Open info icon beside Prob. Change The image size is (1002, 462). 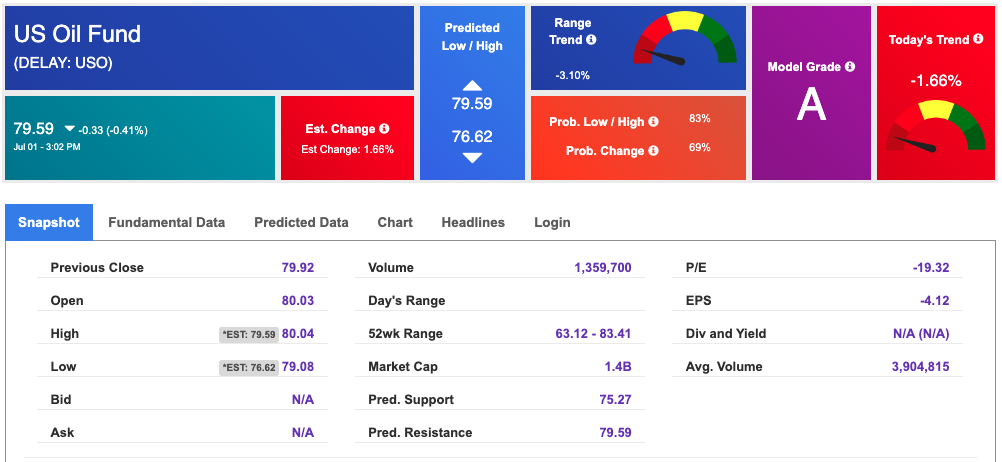(653, 151)
